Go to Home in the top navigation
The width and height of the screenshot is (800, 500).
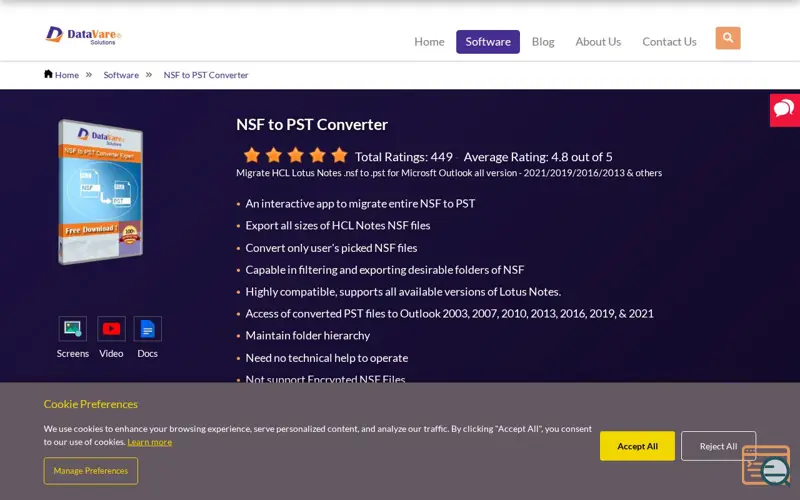point(429,42)
